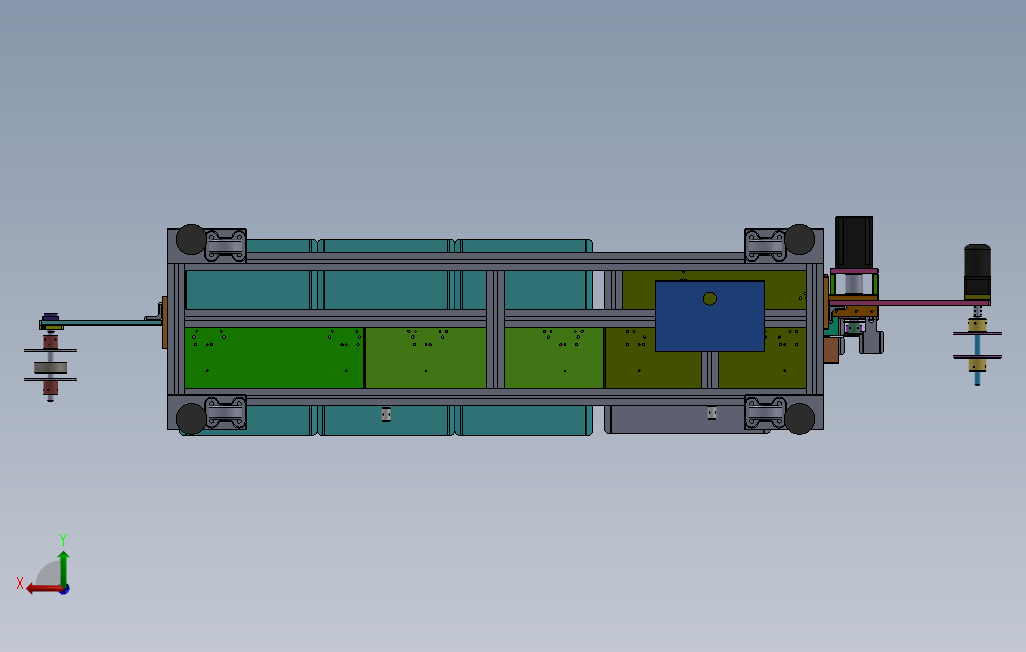The width and height of the screenshot is (1026, 652).
Task: Select the large black motor beside the frame
Action: [854, 242]
